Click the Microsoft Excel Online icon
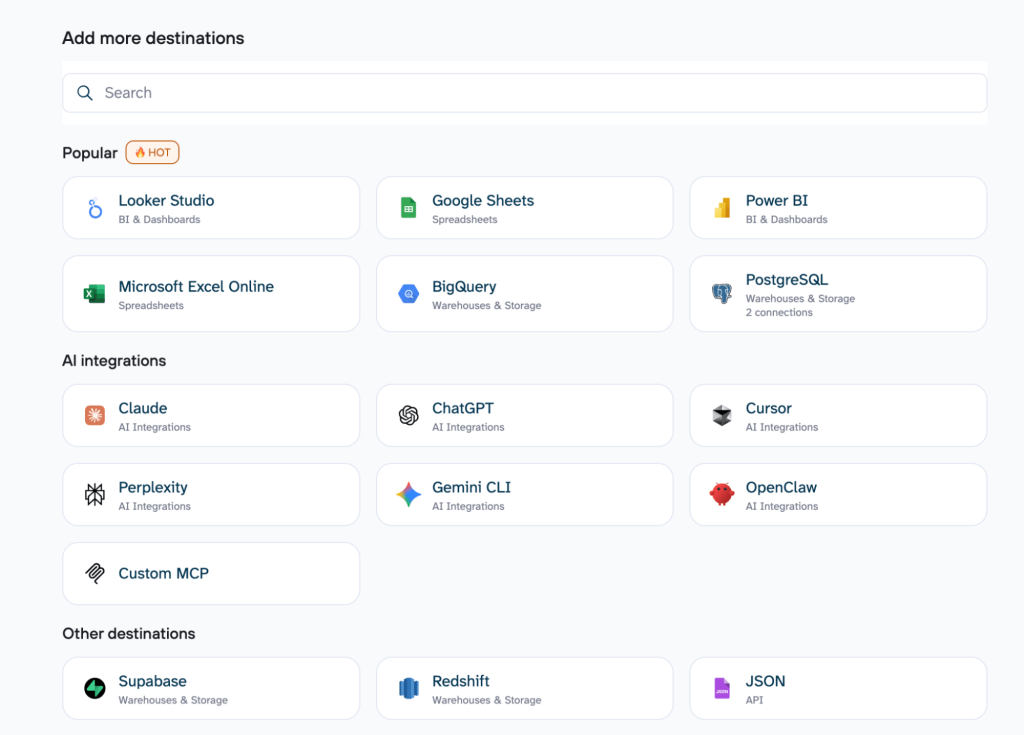The height and width of the screenshot is (735, 1024). tap(94, 294)
